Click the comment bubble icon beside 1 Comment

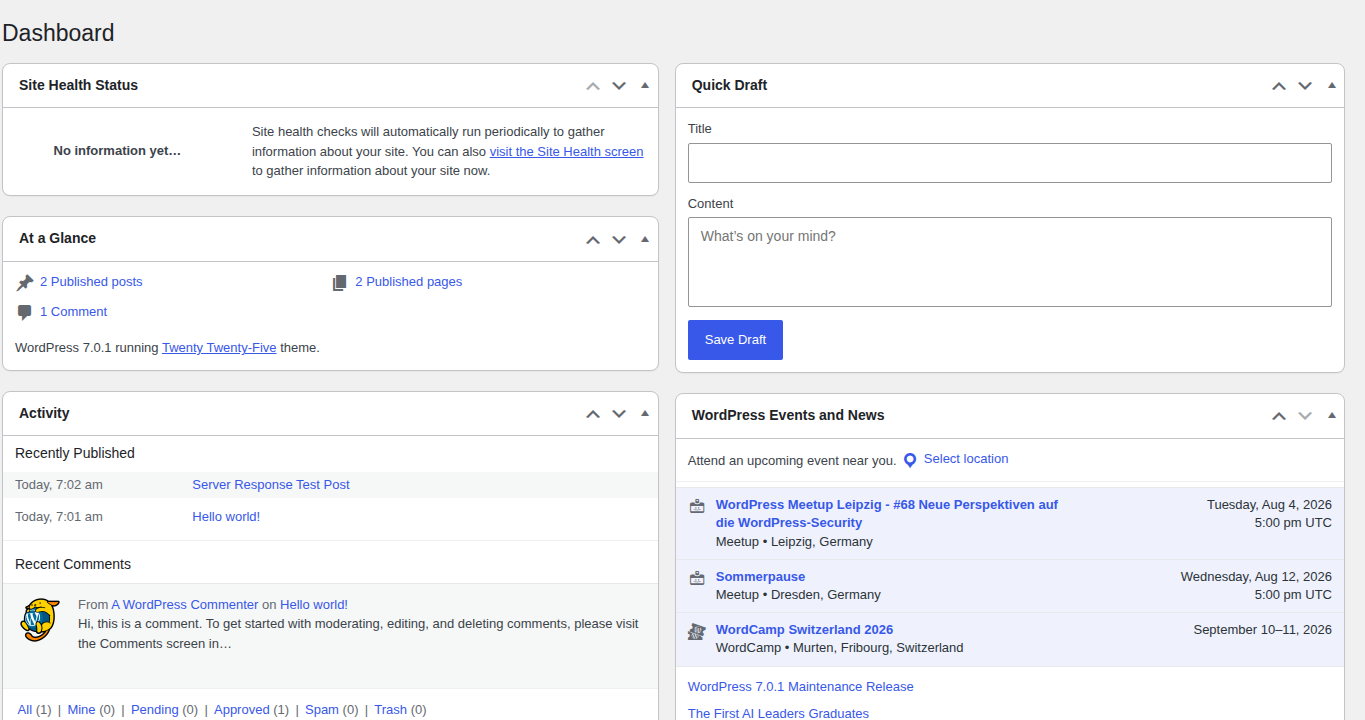click(x=25, y=313)
